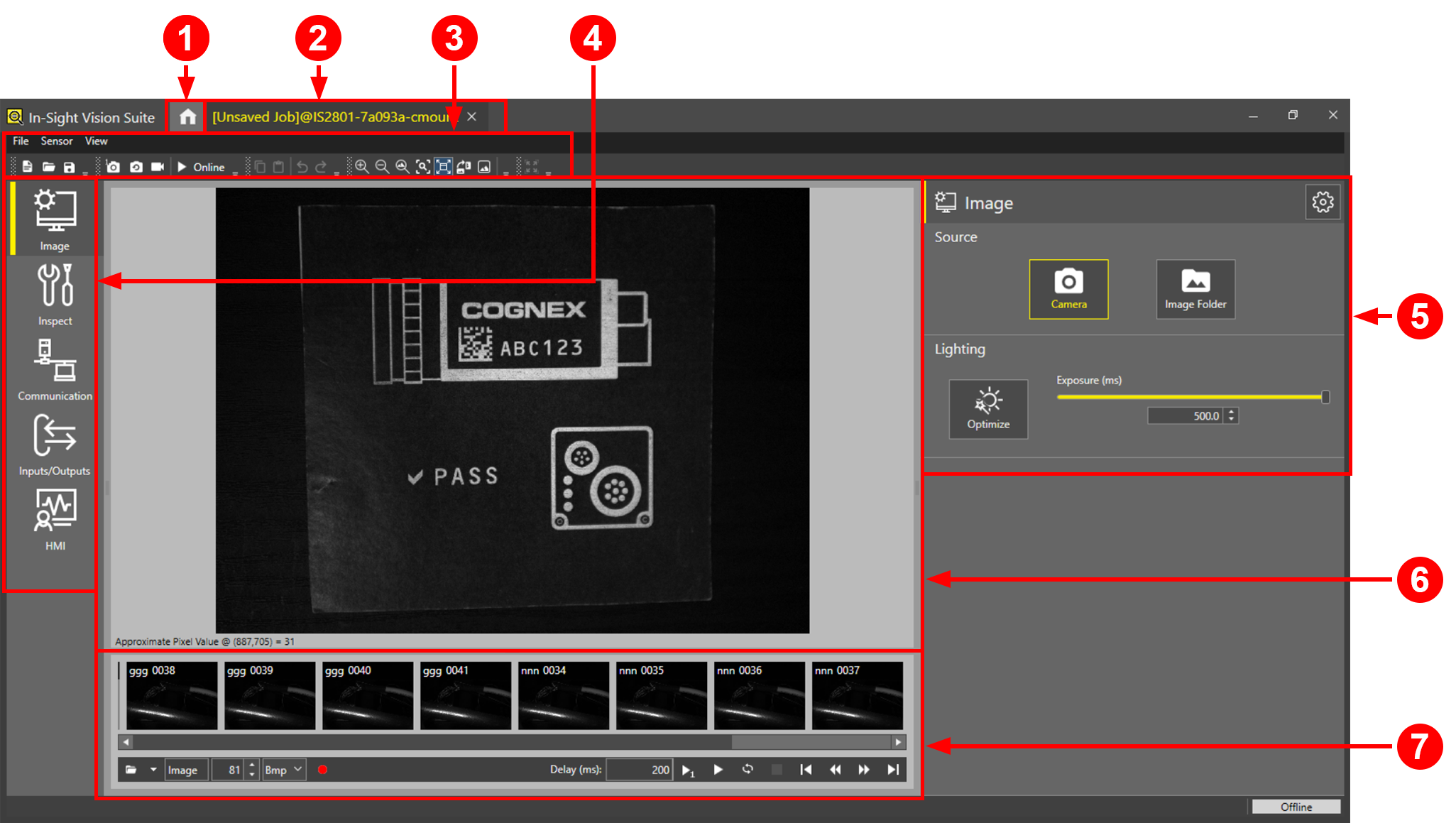The height and width of the screenshot is (823, 1456).
Task: Toggle the red record button
Action: click(x=322, y=770)
